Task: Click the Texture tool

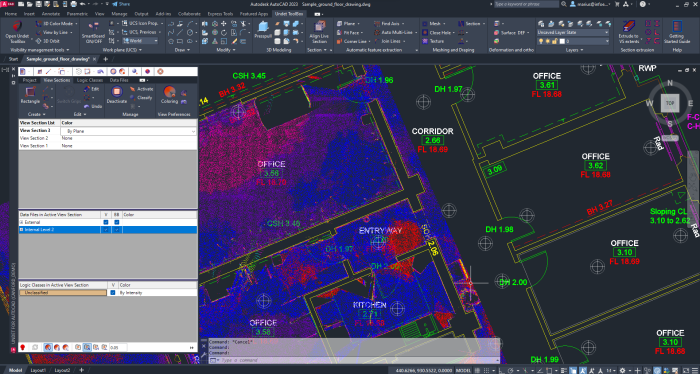Action: (433, 41)
